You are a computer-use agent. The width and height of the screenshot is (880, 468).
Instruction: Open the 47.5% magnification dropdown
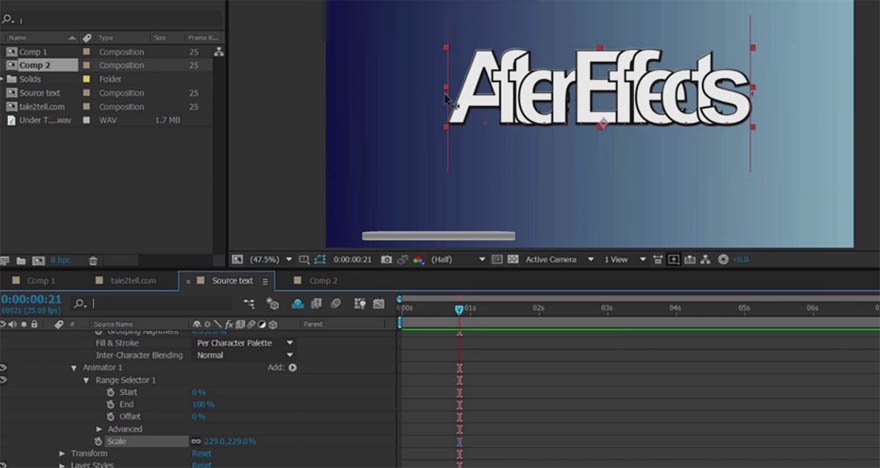point(271,259)
